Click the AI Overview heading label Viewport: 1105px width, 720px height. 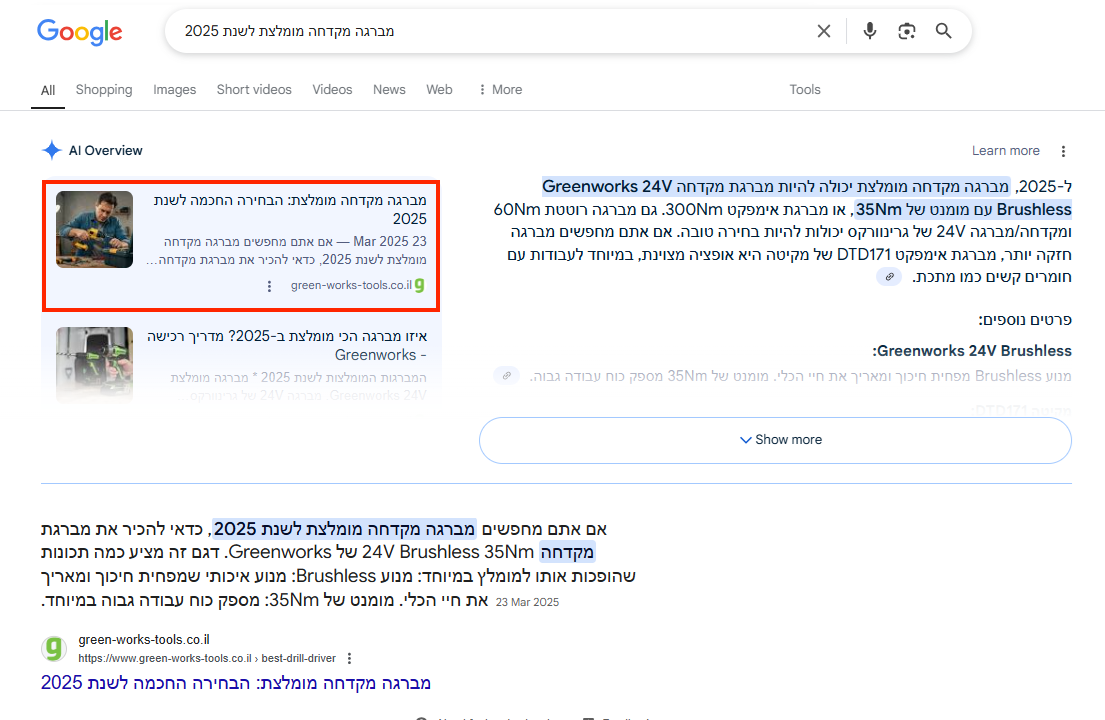106,151
